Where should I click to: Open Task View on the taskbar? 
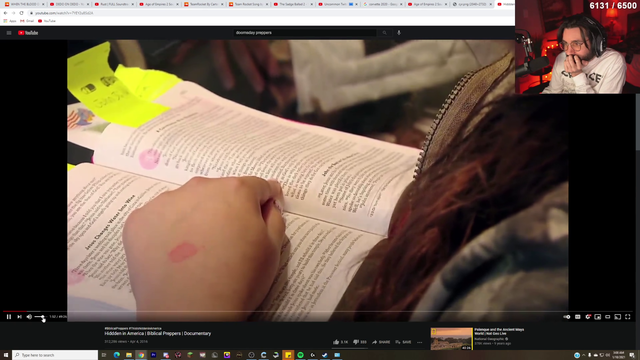click(x=104, y=355)
